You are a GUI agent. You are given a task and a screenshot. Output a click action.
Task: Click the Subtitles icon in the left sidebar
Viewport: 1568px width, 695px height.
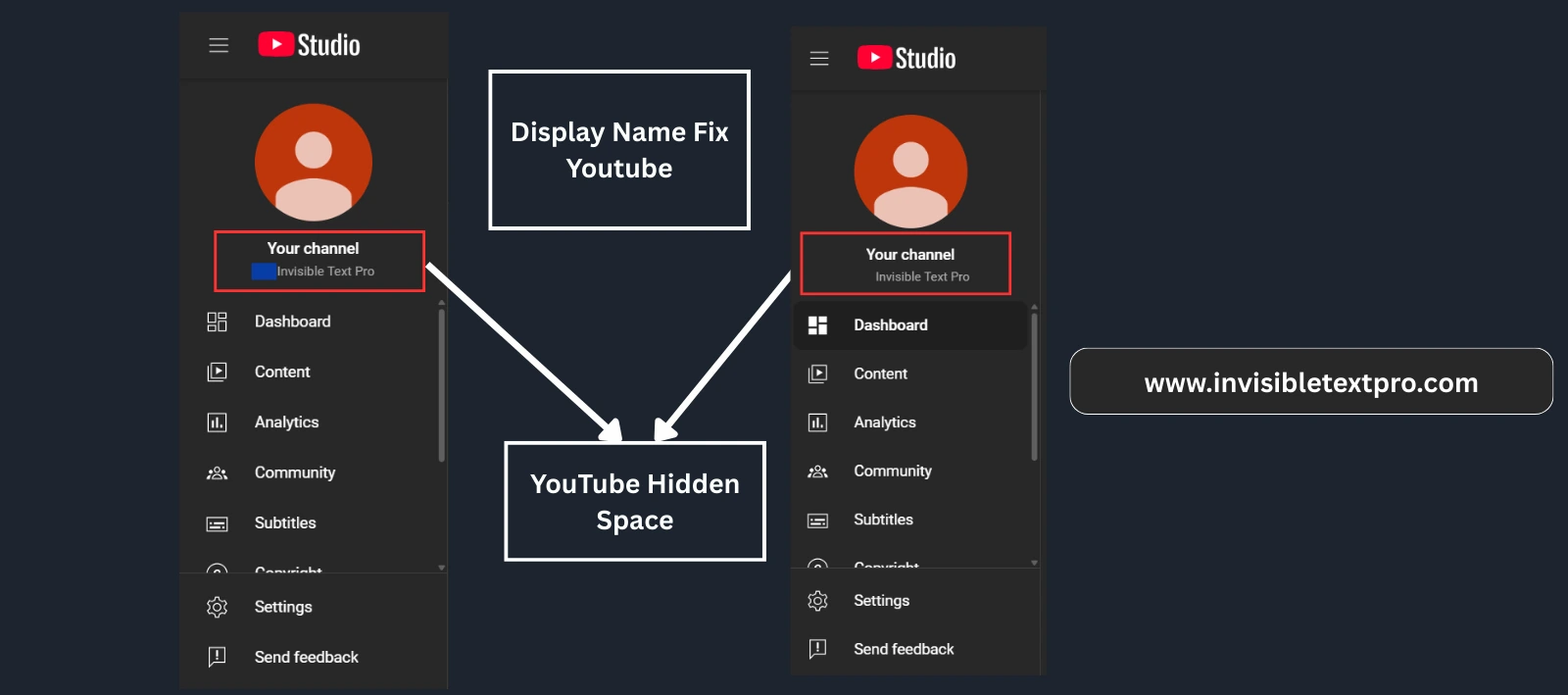[217, 523]
